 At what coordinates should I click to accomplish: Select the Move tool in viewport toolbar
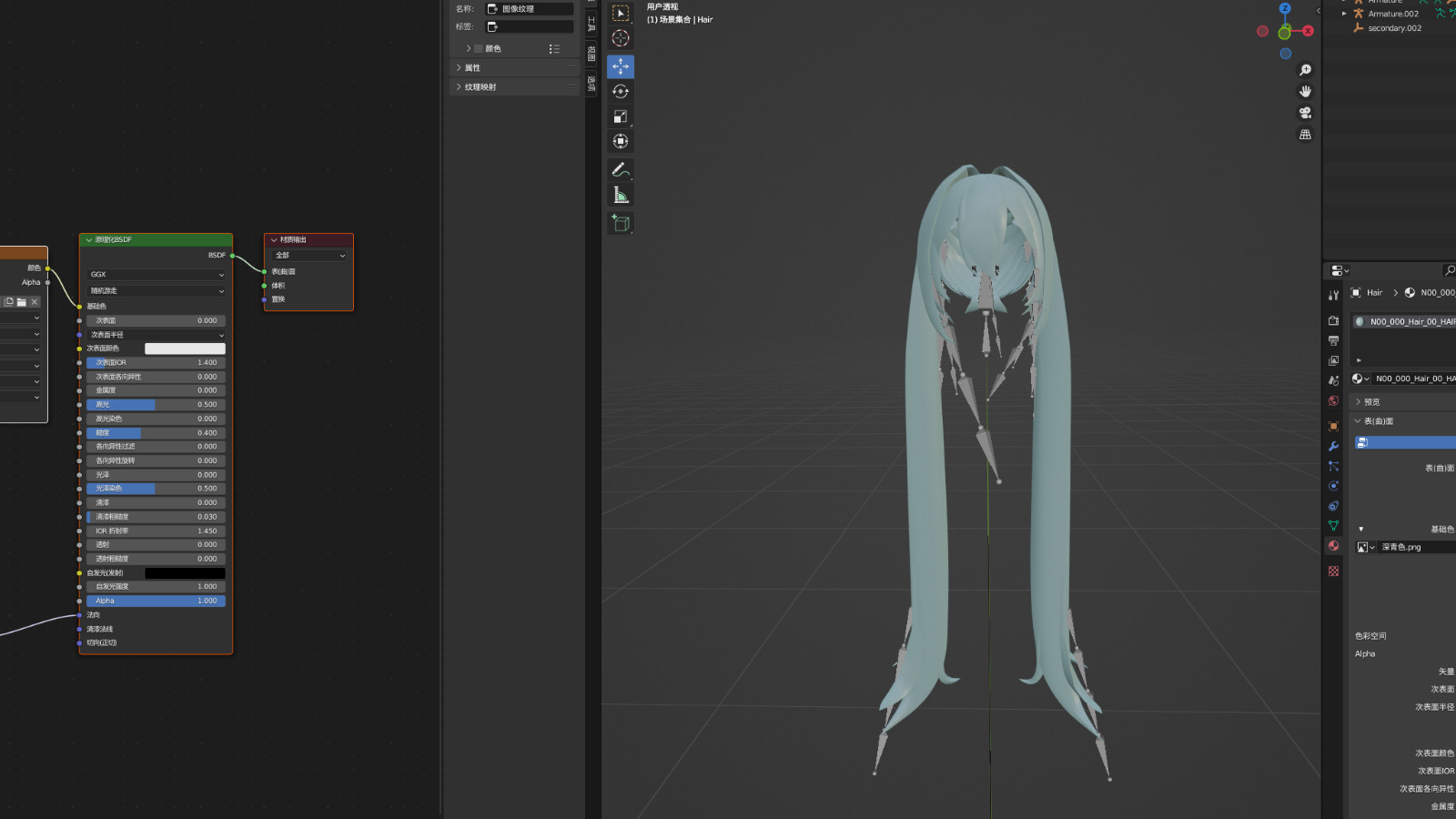tap(621, 66)
